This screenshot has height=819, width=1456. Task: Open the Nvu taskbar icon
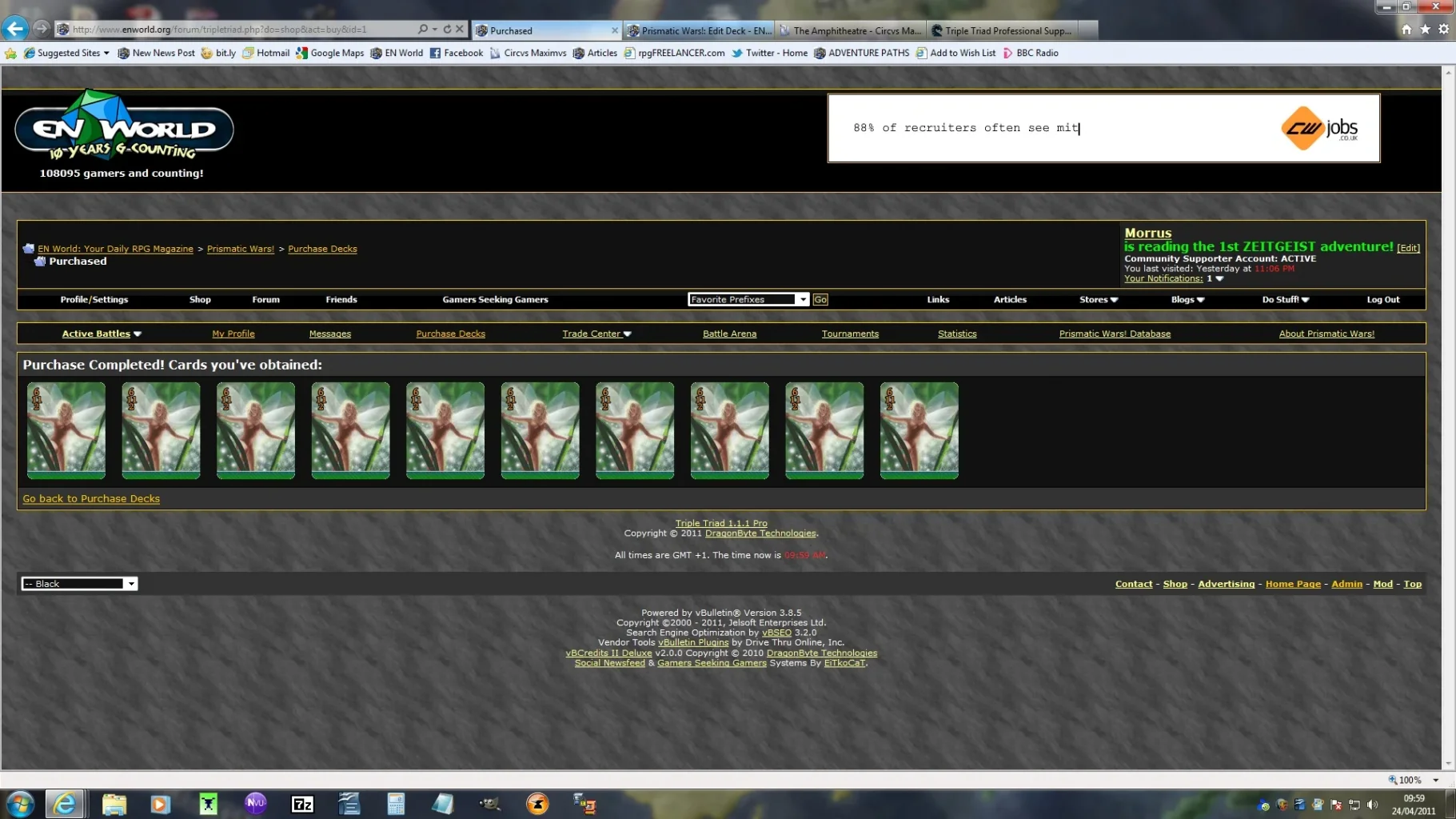coord(255,804)
